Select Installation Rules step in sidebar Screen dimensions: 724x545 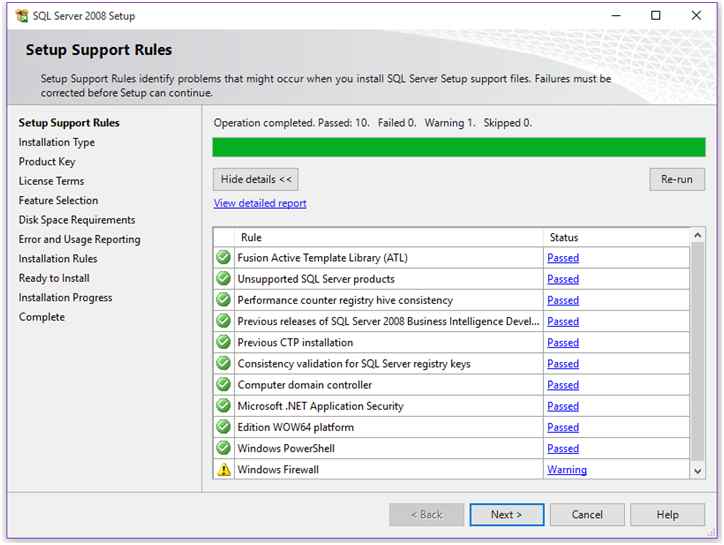[58, 259]
